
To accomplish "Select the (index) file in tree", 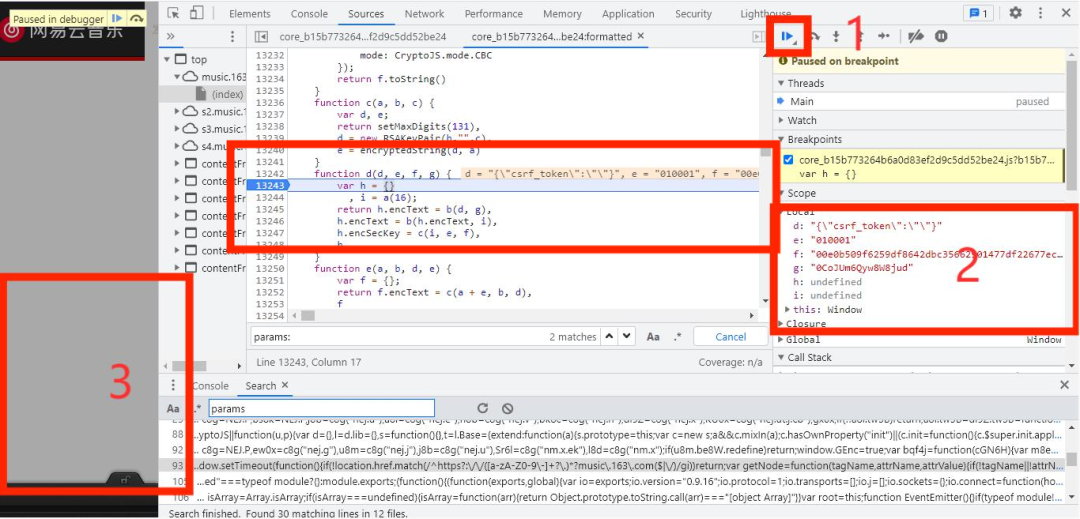I will tap(227, 94).
